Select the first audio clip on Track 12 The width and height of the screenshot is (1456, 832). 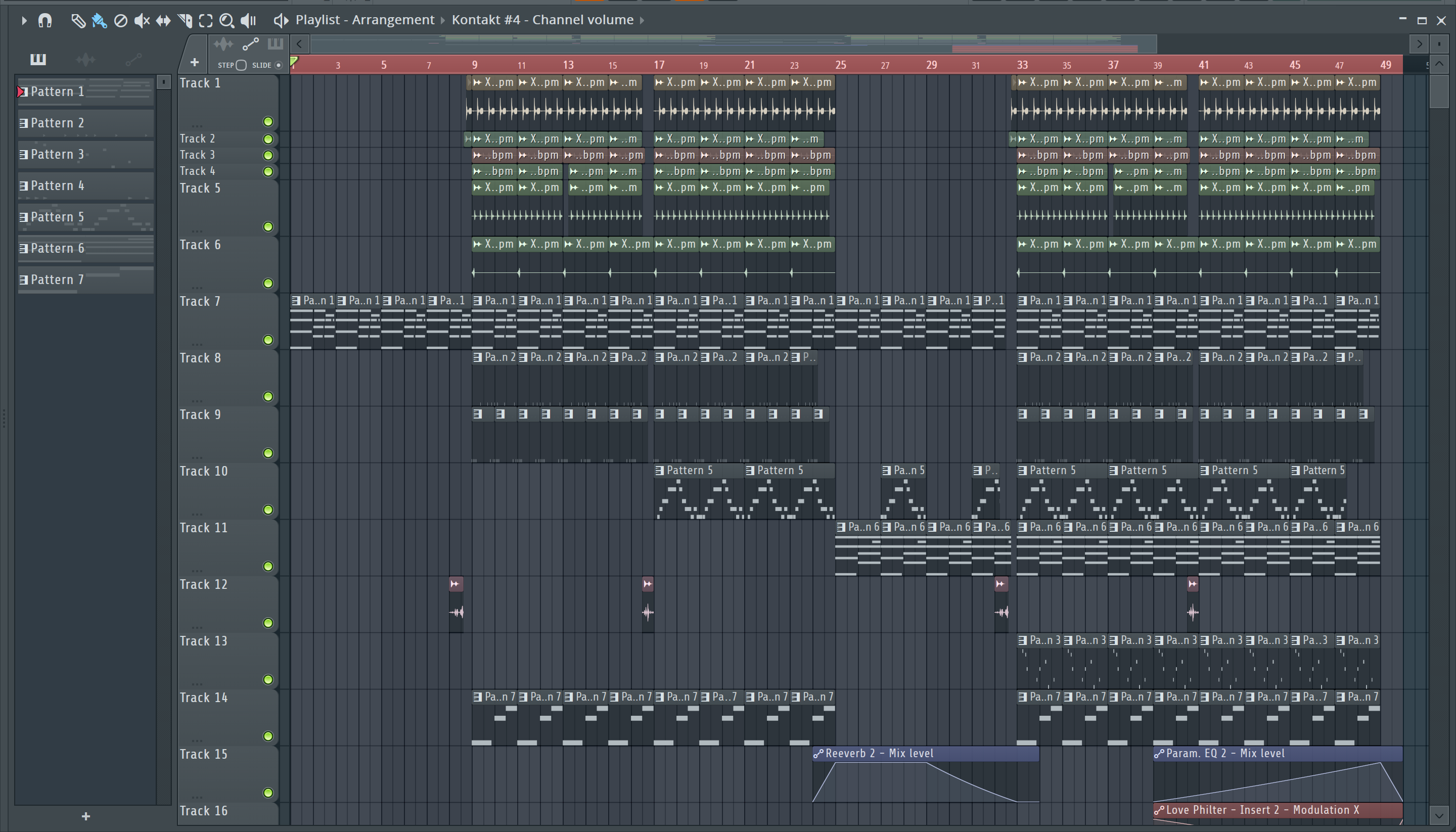tap(456, 604)
